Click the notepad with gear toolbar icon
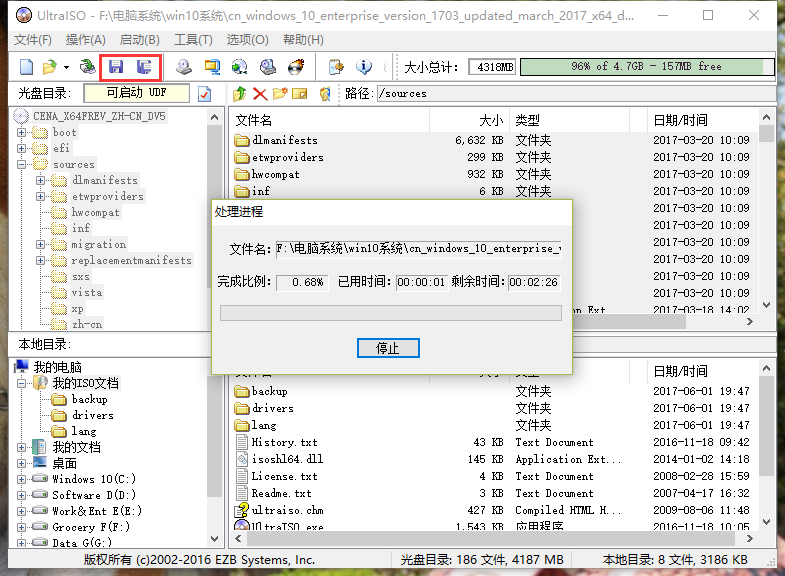The width and height of the screenshot is (785, 576). 336,67
